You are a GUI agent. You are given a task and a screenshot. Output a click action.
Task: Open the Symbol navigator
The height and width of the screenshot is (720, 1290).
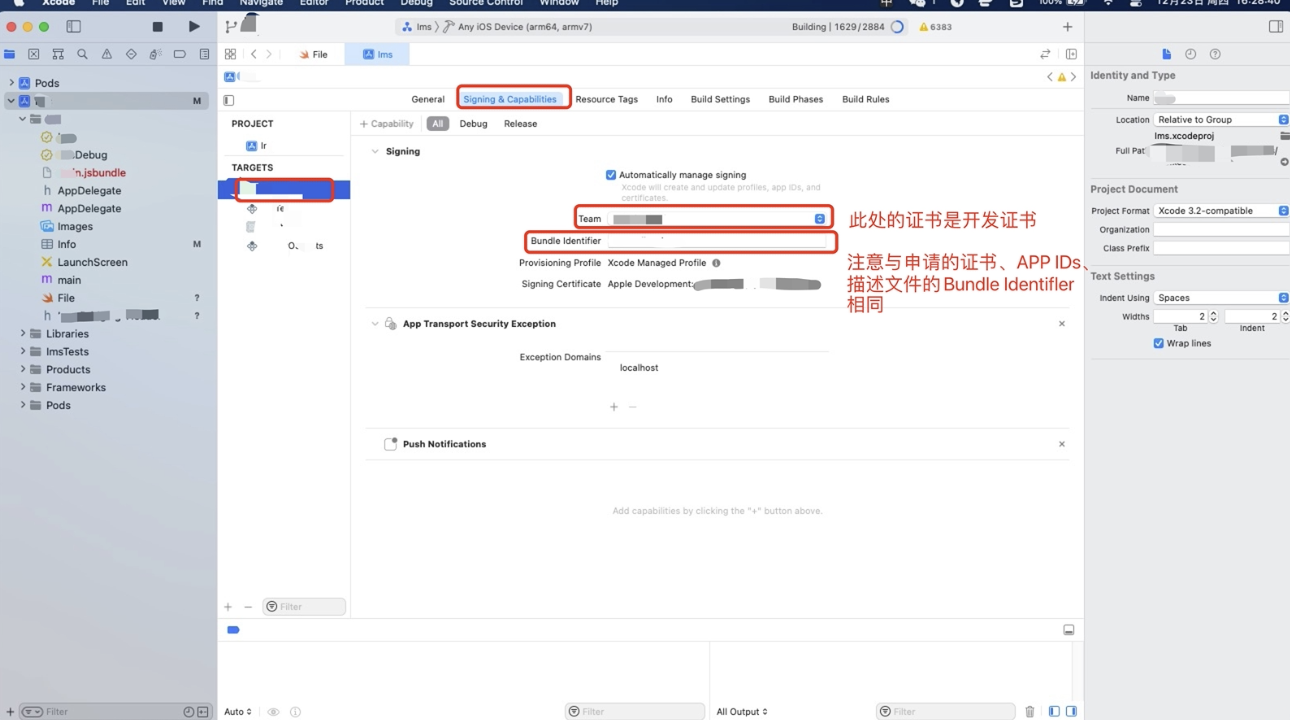point(58,54)
